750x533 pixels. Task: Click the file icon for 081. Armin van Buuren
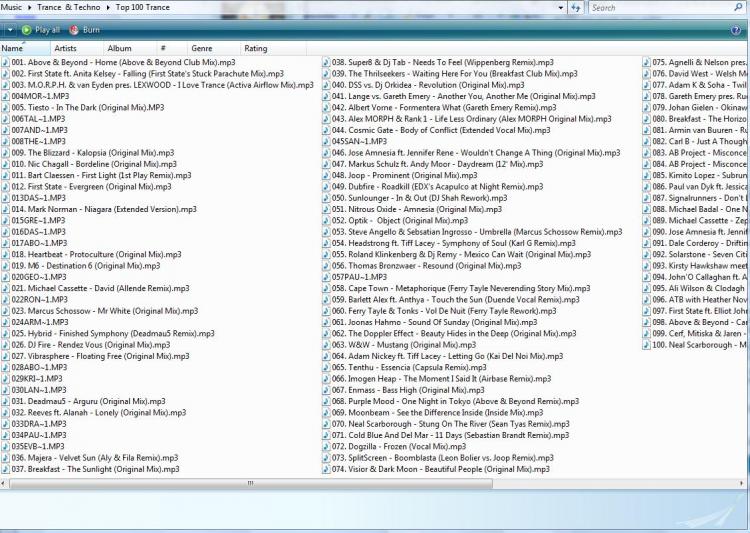pos(646,130)
